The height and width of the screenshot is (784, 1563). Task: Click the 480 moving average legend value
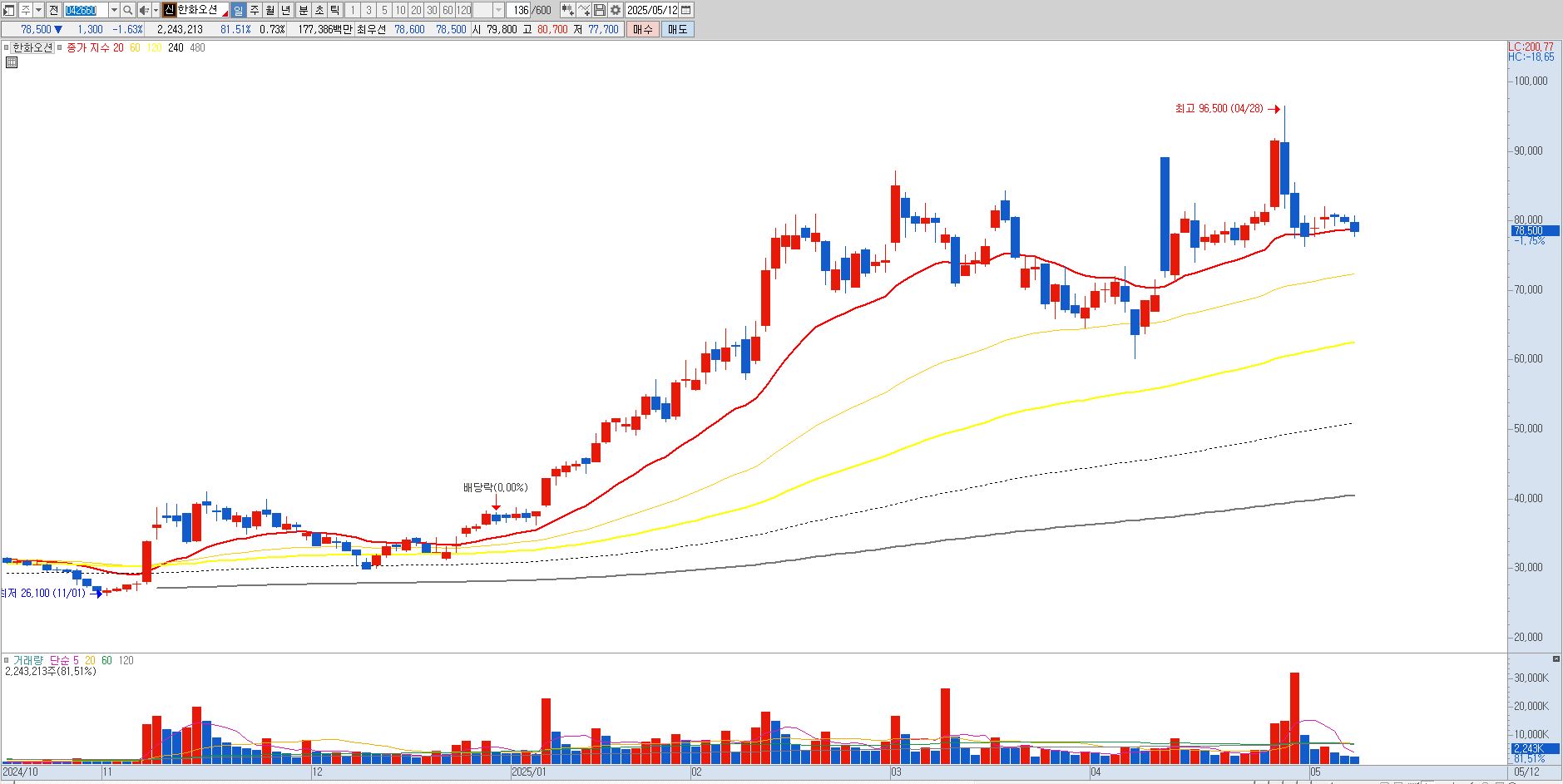click(x=197, y=48)
